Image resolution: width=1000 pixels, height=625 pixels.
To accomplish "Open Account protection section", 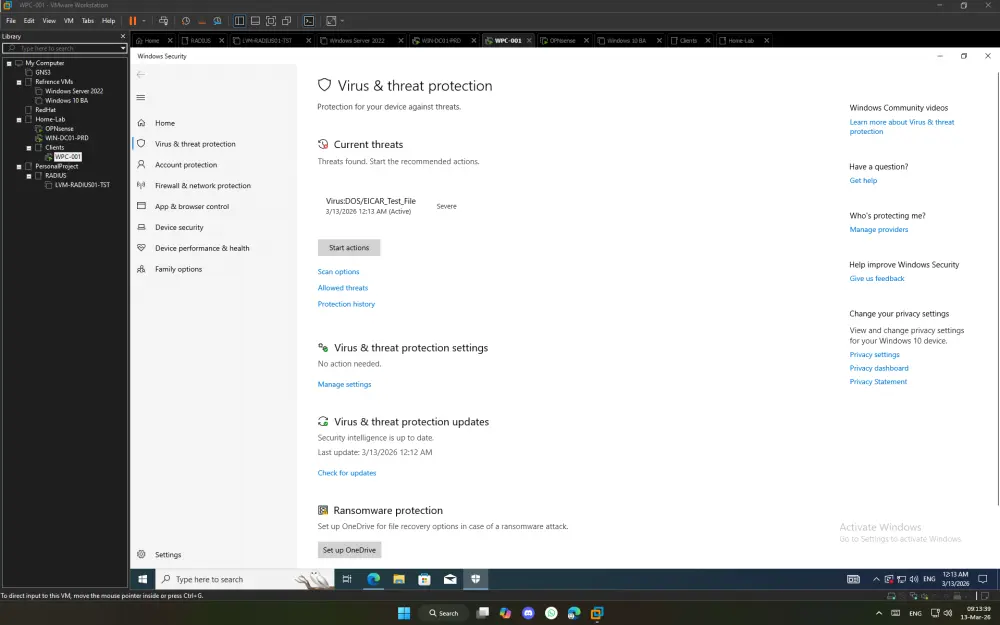I will [x=186, y=165].
